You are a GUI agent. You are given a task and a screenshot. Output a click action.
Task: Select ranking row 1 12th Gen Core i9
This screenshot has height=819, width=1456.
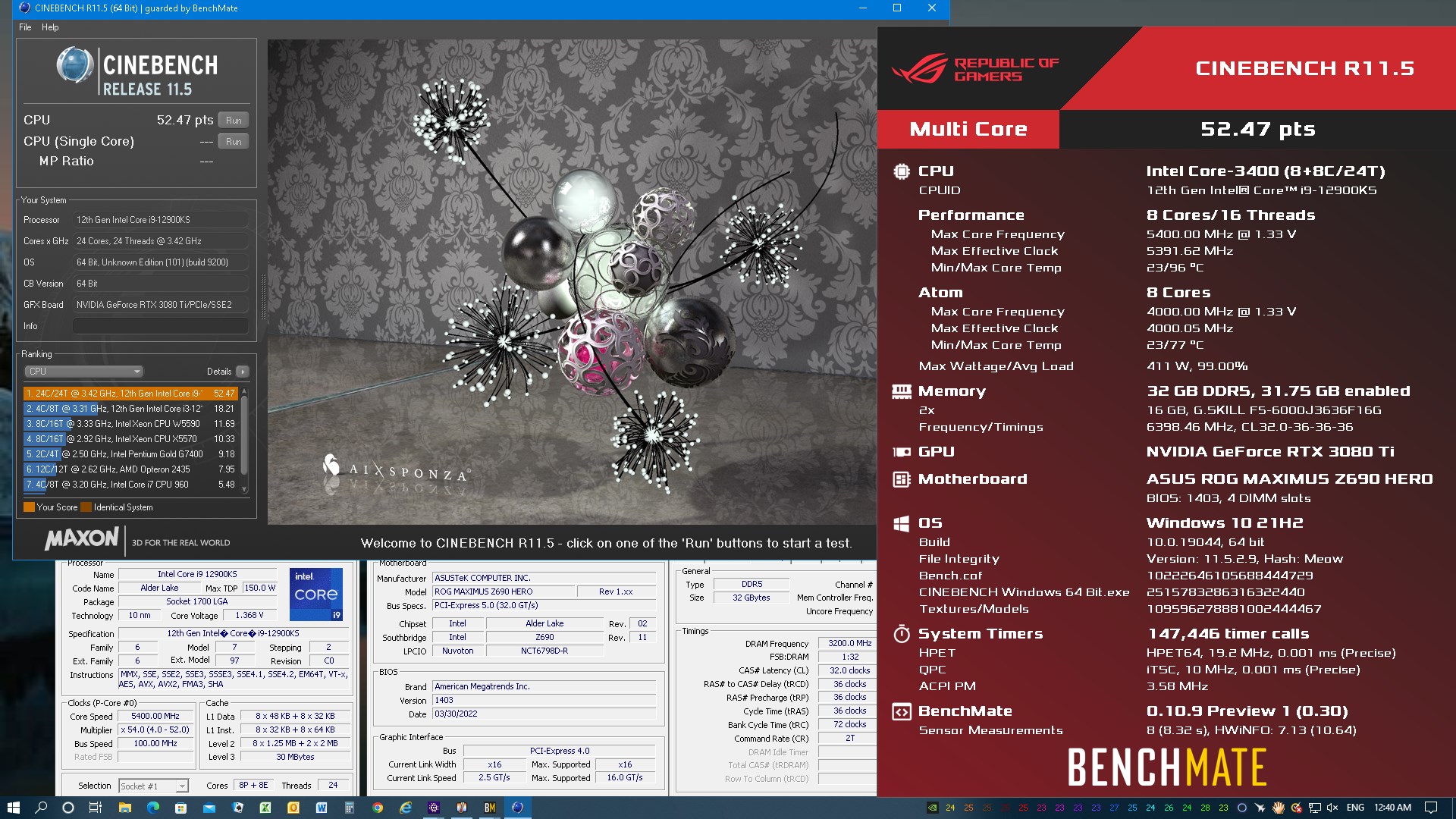point(130,394)
